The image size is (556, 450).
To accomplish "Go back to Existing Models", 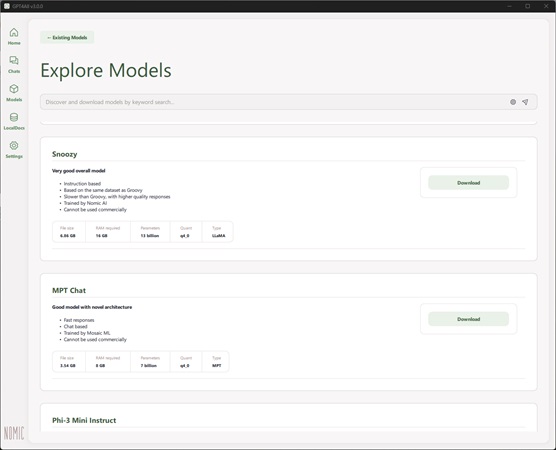I will click(x=67, y=37).
